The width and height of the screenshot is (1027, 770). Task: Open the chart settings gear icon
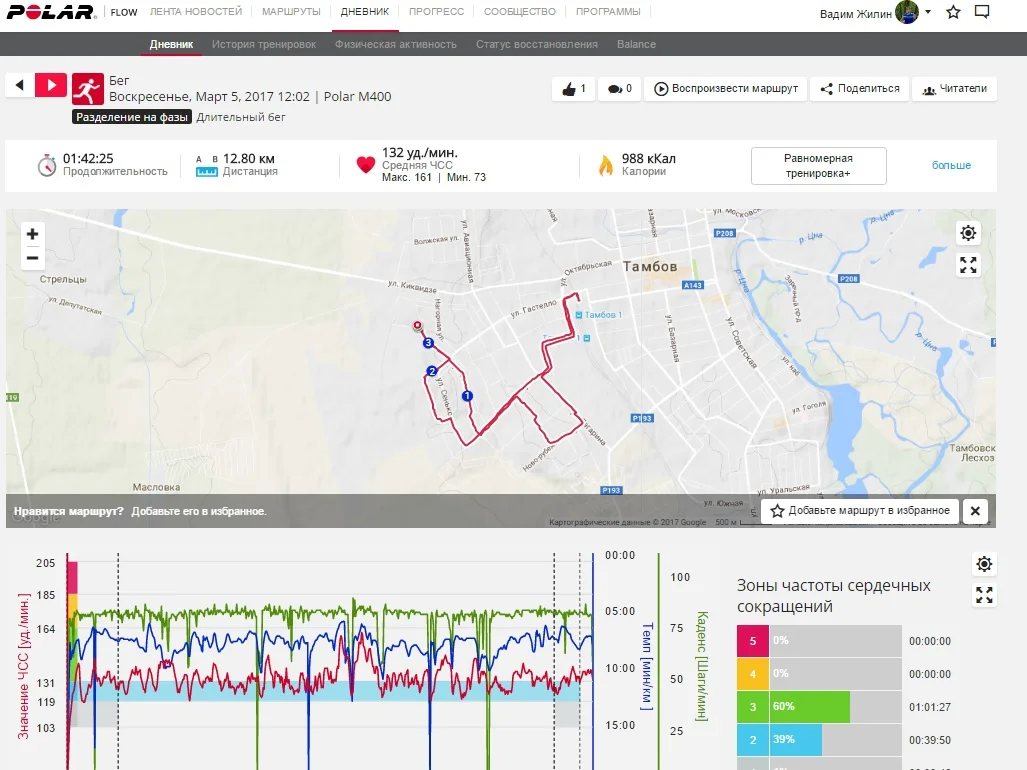(x=984, y=564)
